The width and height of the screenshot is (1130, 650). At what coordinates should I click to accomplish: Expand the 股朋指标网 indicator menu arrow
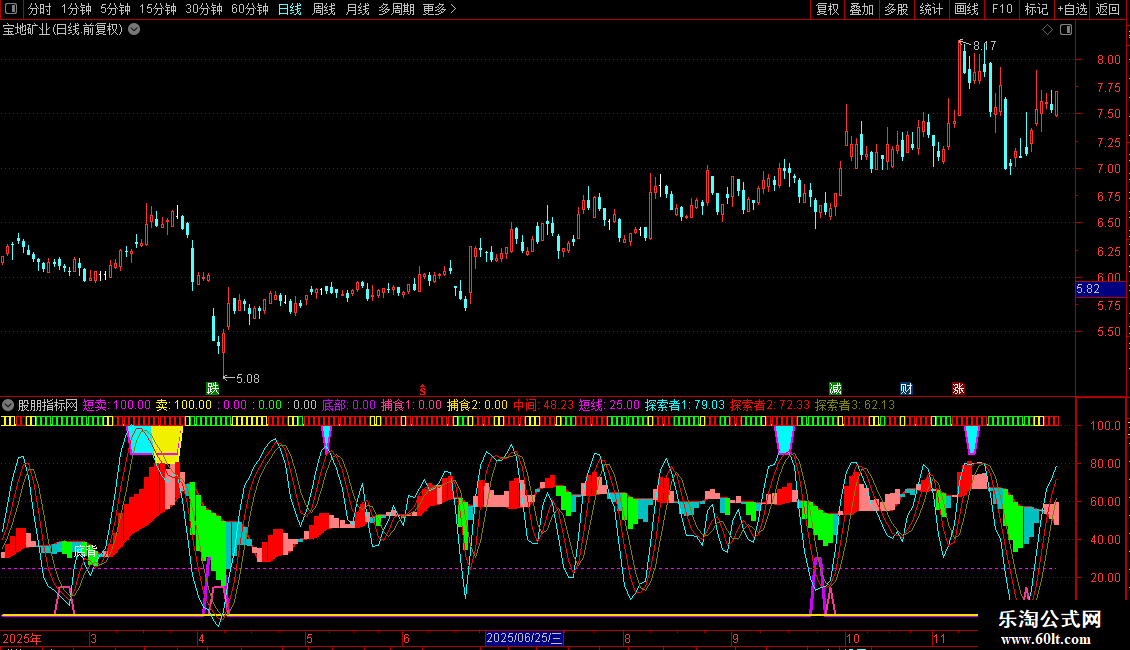pyautogui.click(x=8, y=405)
